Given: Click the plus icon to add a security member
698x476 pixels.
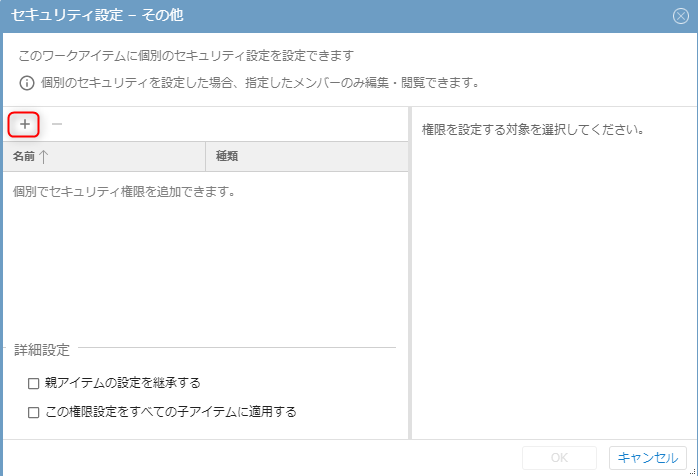Looking at the screenshot, I should [24, 124].
